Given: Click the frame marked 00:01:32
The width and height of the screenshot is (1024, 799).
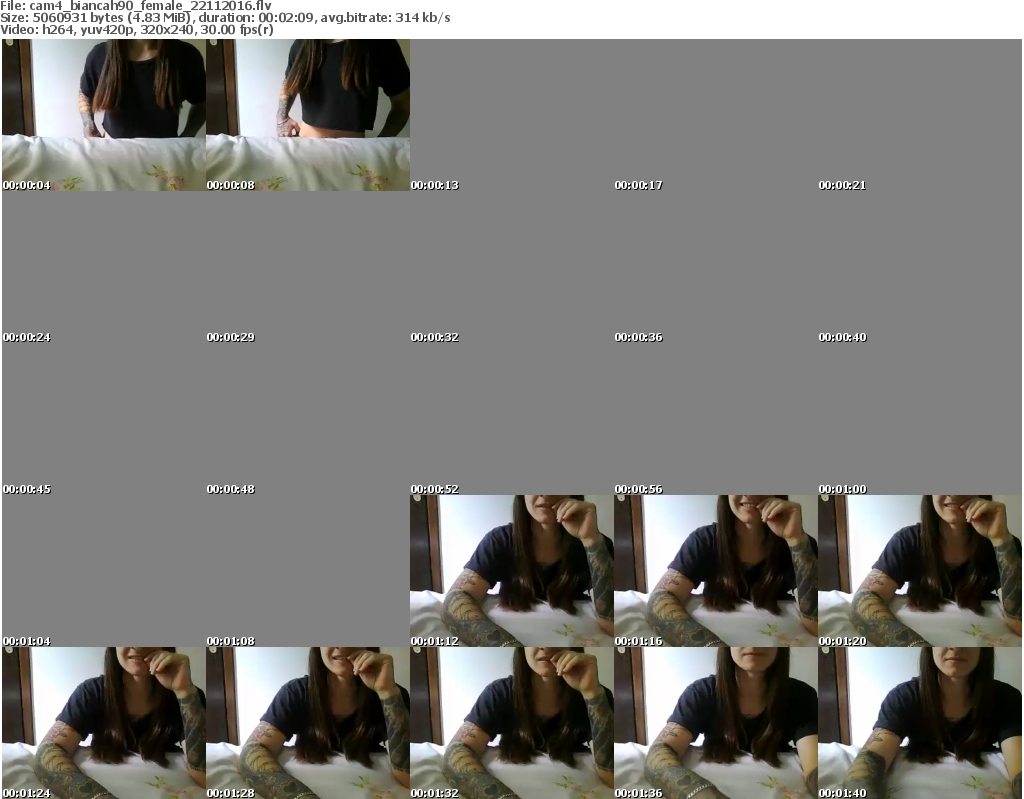Looking at the screenshot, I should pyautogui.click(x=511, y=723).
